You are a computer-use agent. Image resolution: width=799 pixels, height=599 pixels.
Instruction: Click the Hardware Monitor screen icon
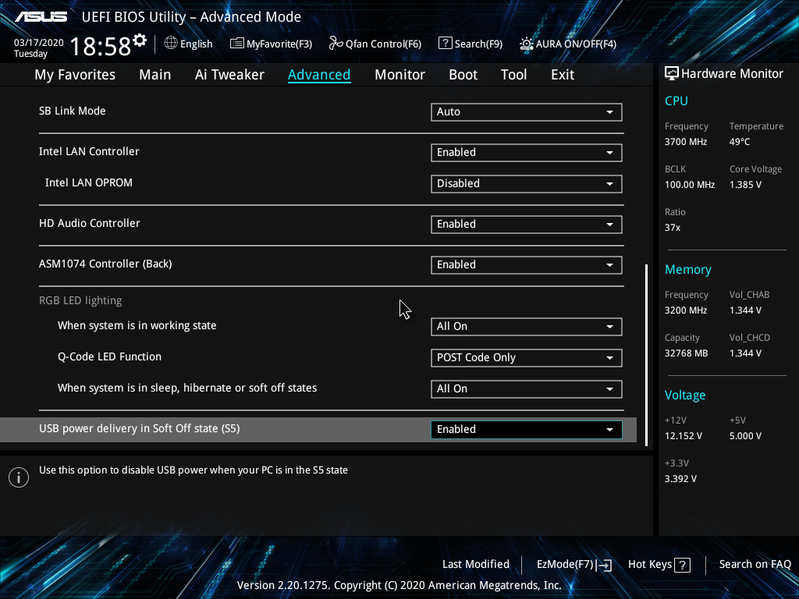tap(672, 73)
